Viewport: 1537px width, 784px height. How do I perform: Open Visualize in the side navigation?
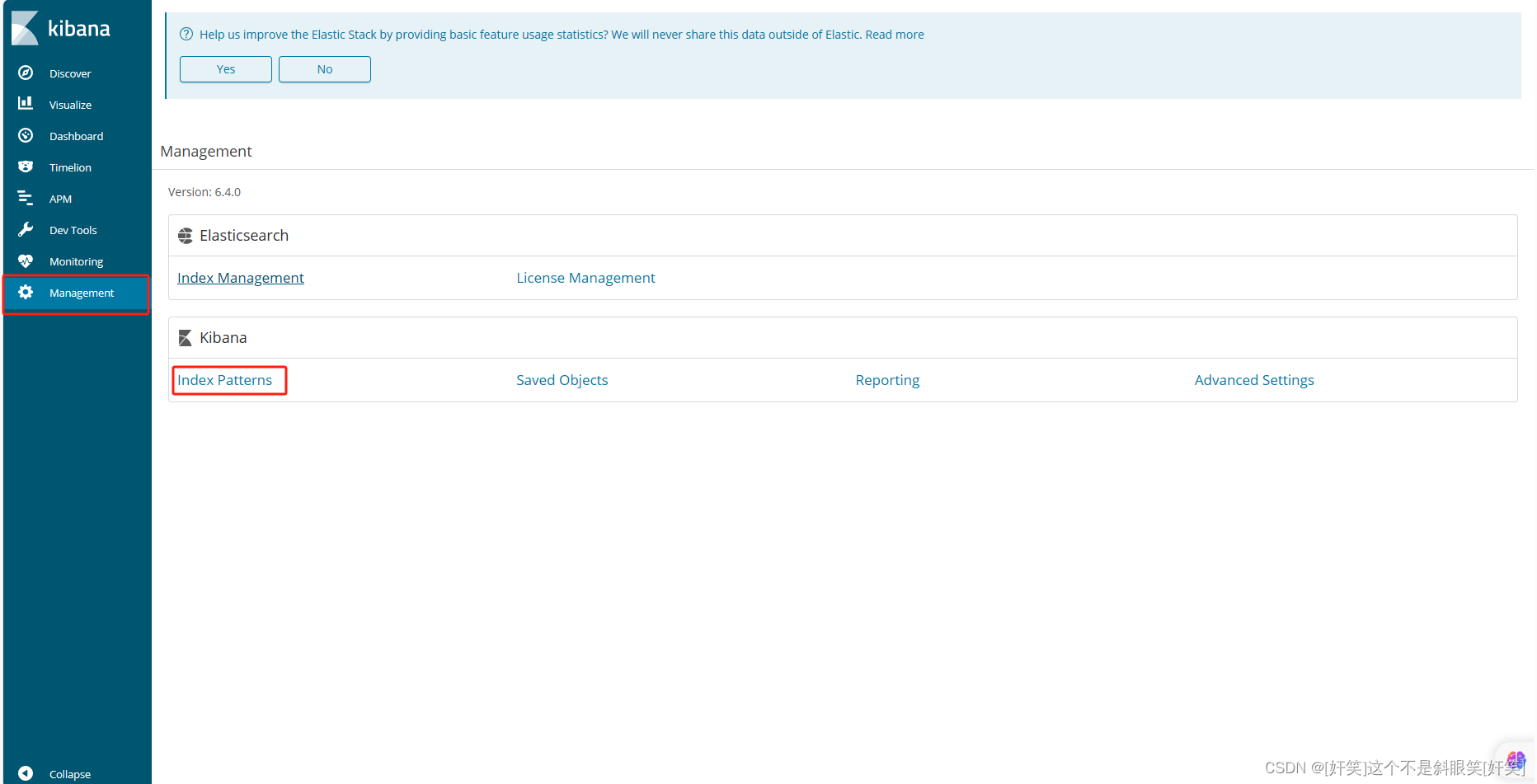pyautogui.click(x=70, y=105)
